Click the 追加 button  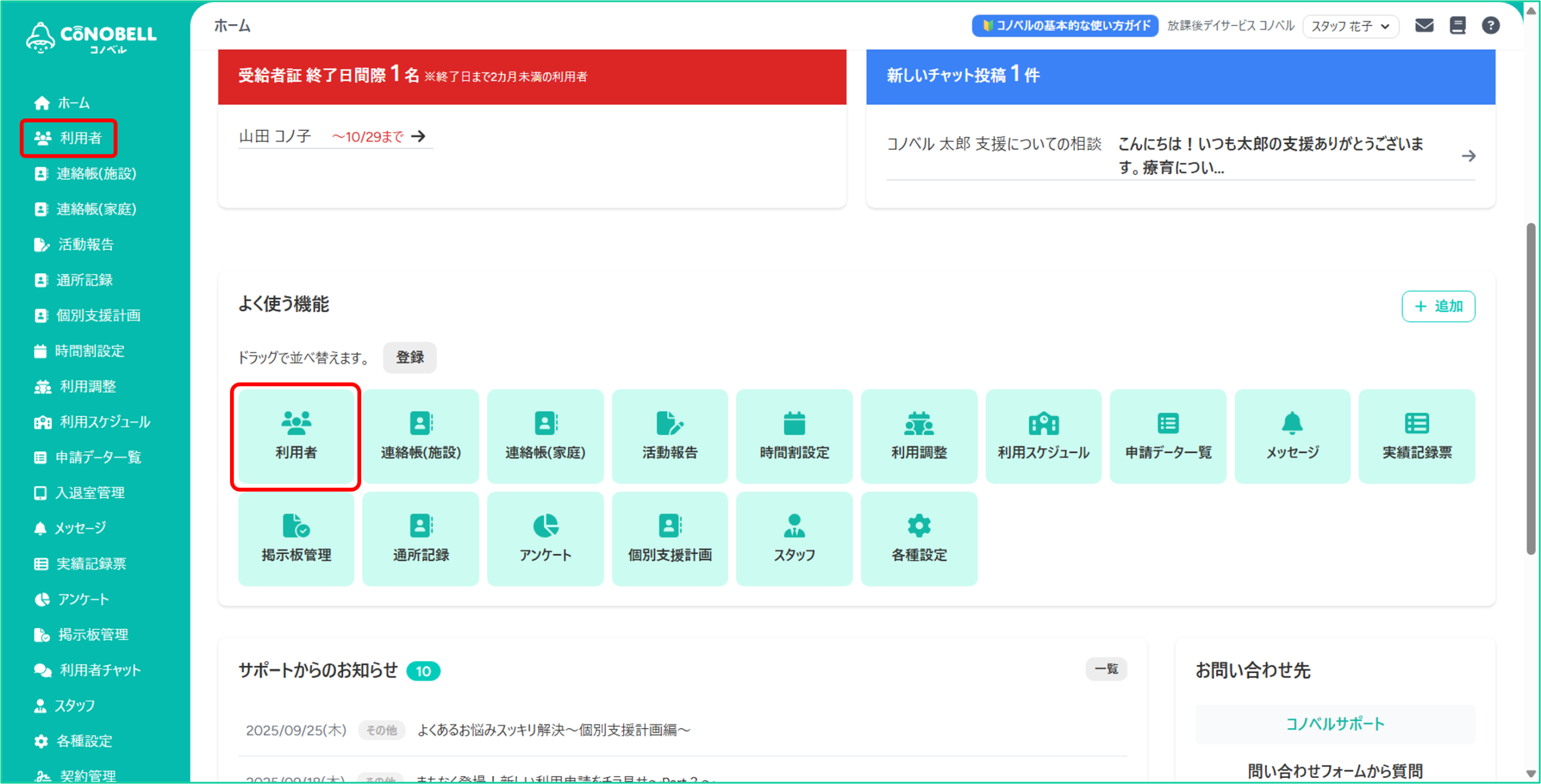(1438, 306)
